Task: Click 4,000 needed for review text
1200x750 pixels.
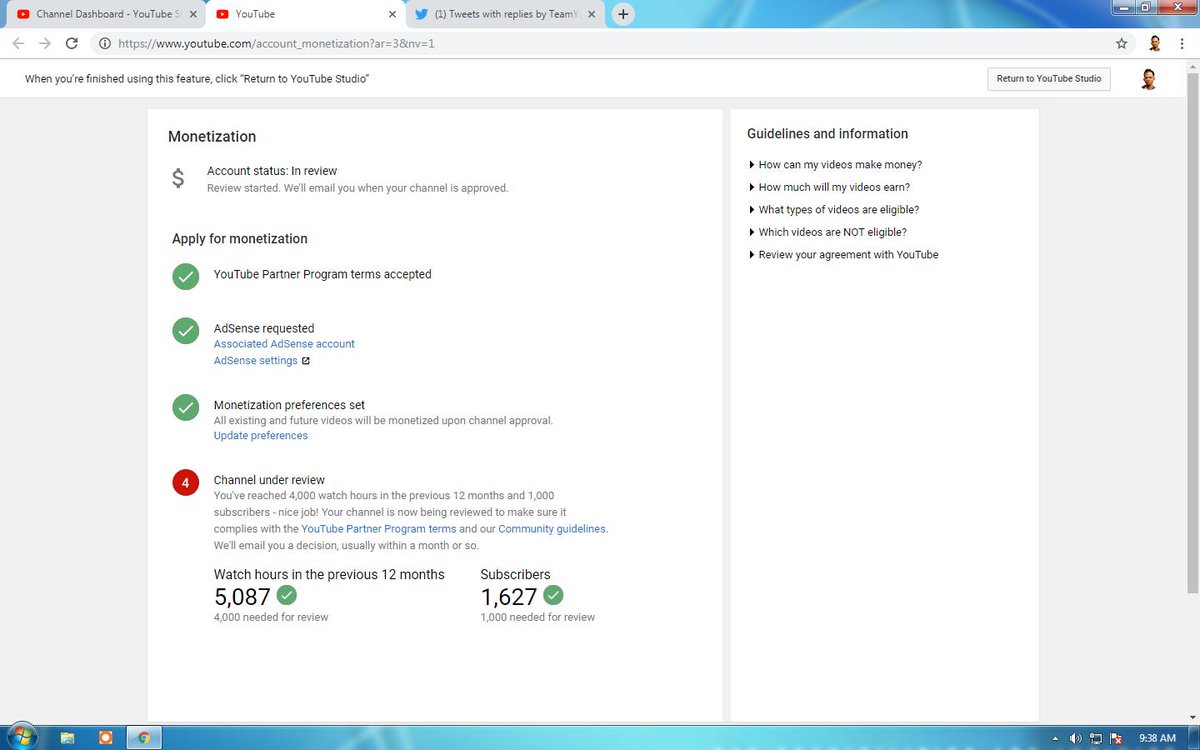Action: click(271, 617)
